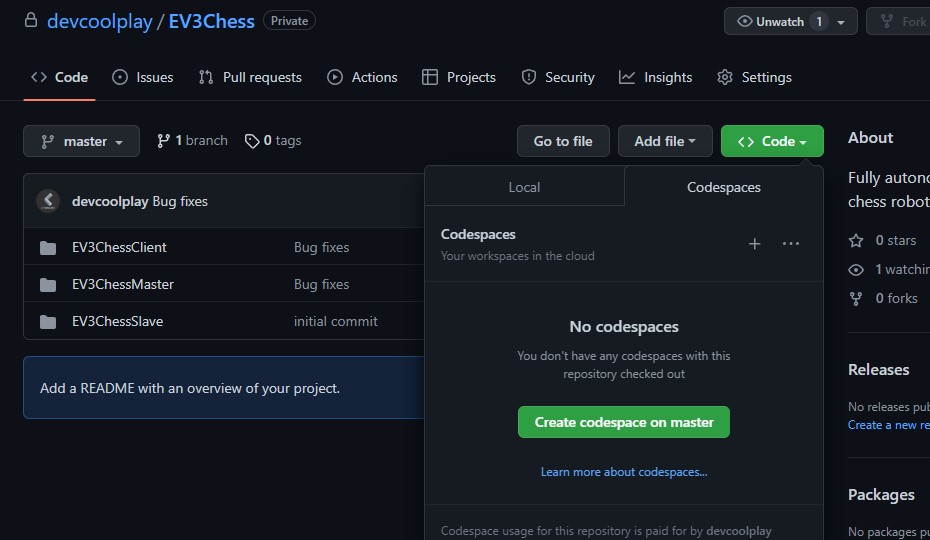Open the Add file dropdown

click(665, 141)
